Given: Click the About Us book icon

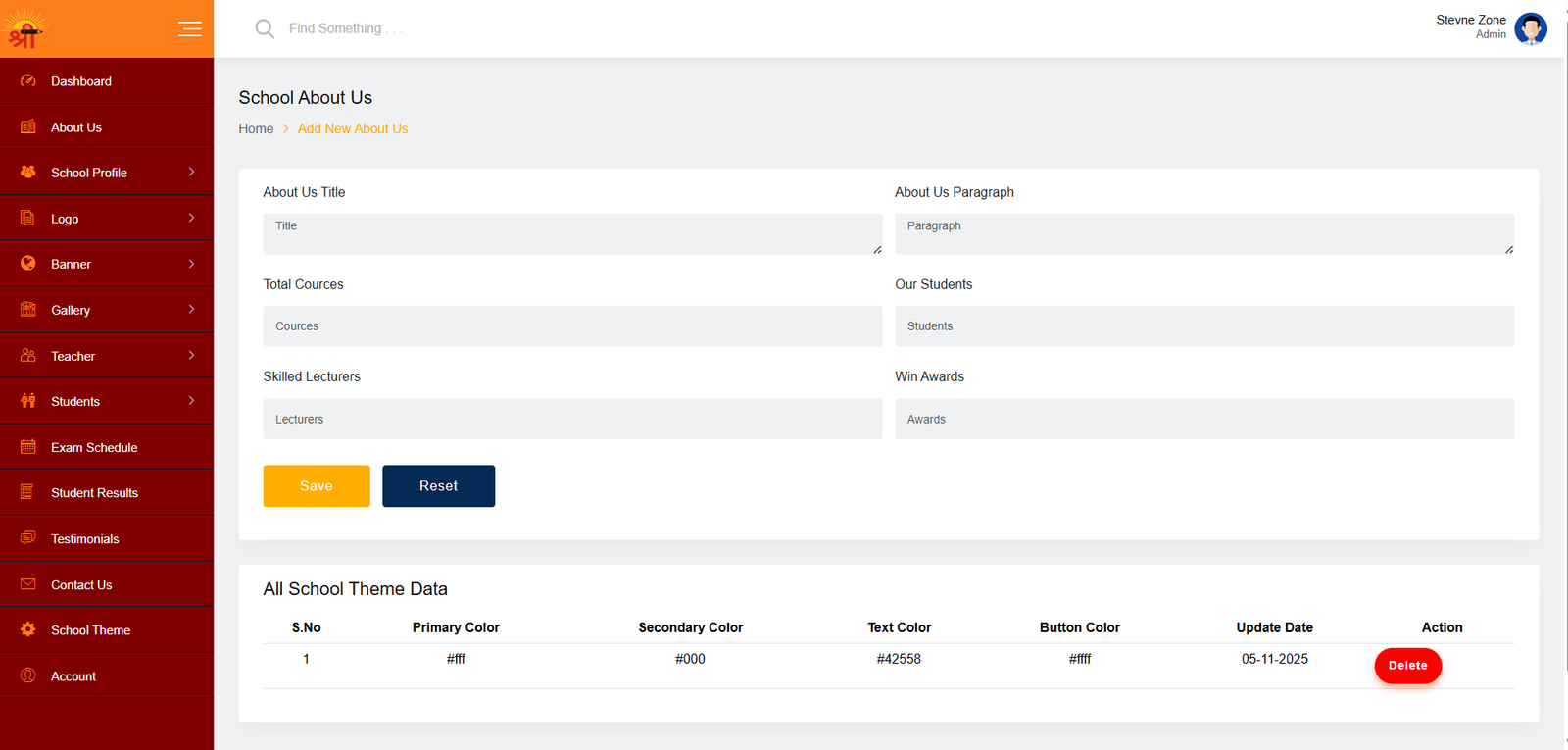Looking at the screenshot, I should [x=28, y=126].
